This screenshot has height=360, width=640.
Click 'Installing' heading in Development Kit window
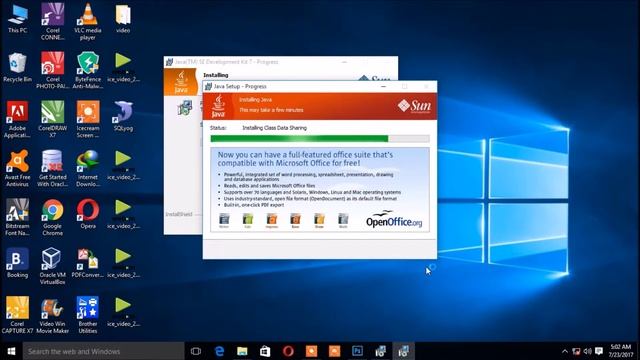click(216, 75)
